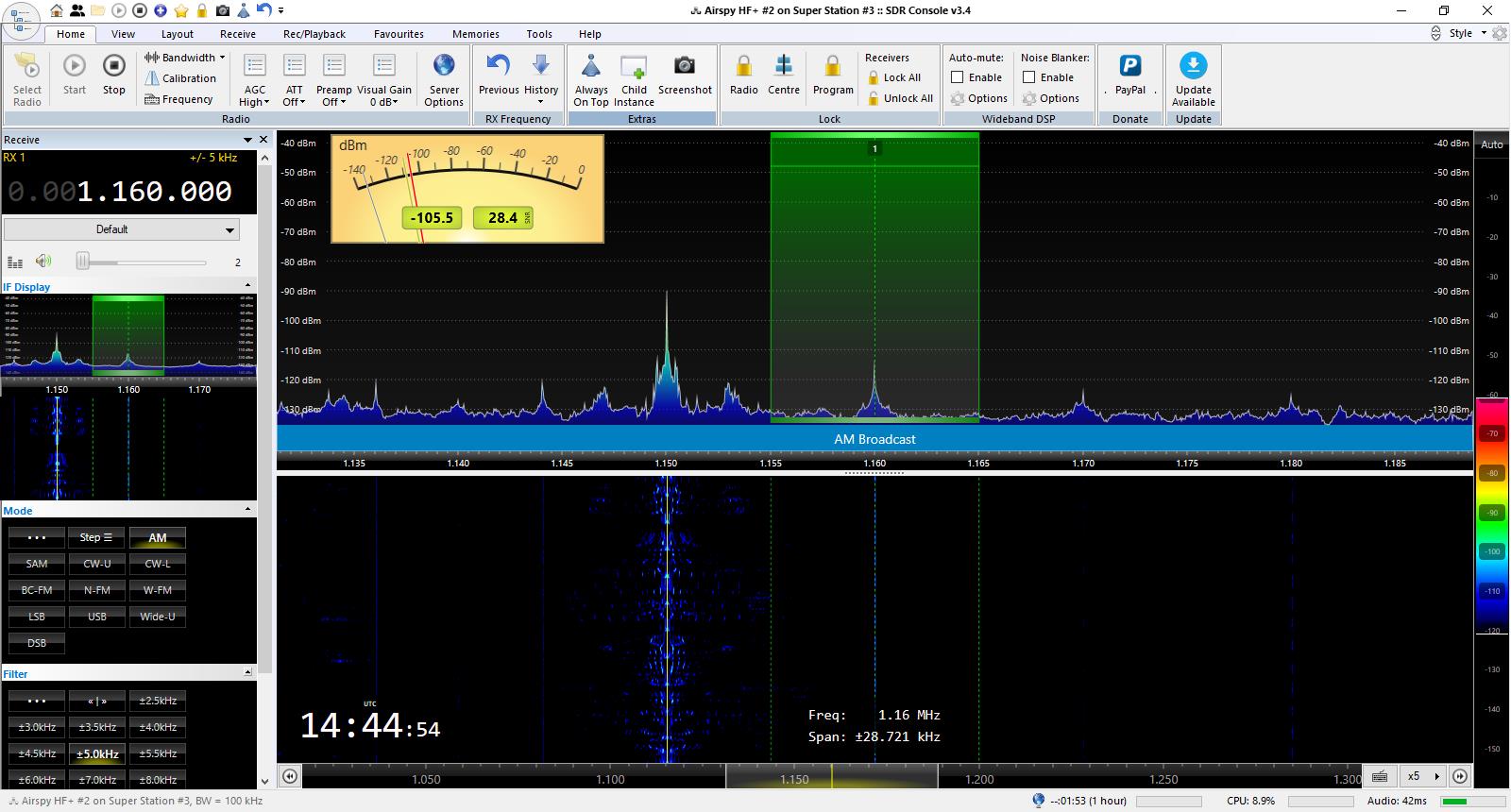Click the Step mode button
1511x812 pixels.
[97, 537]
